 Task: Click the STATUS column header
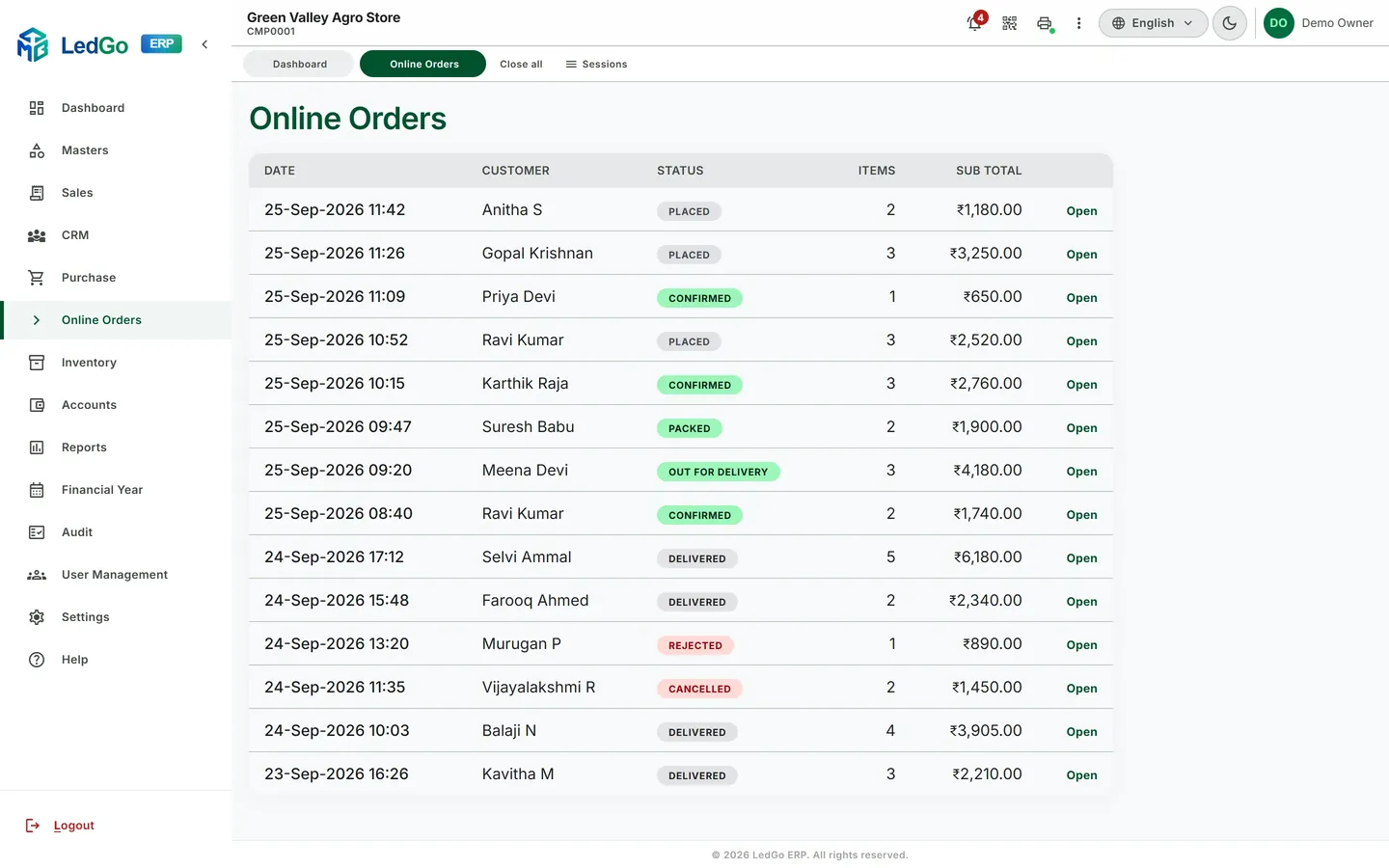click(680, 171)
